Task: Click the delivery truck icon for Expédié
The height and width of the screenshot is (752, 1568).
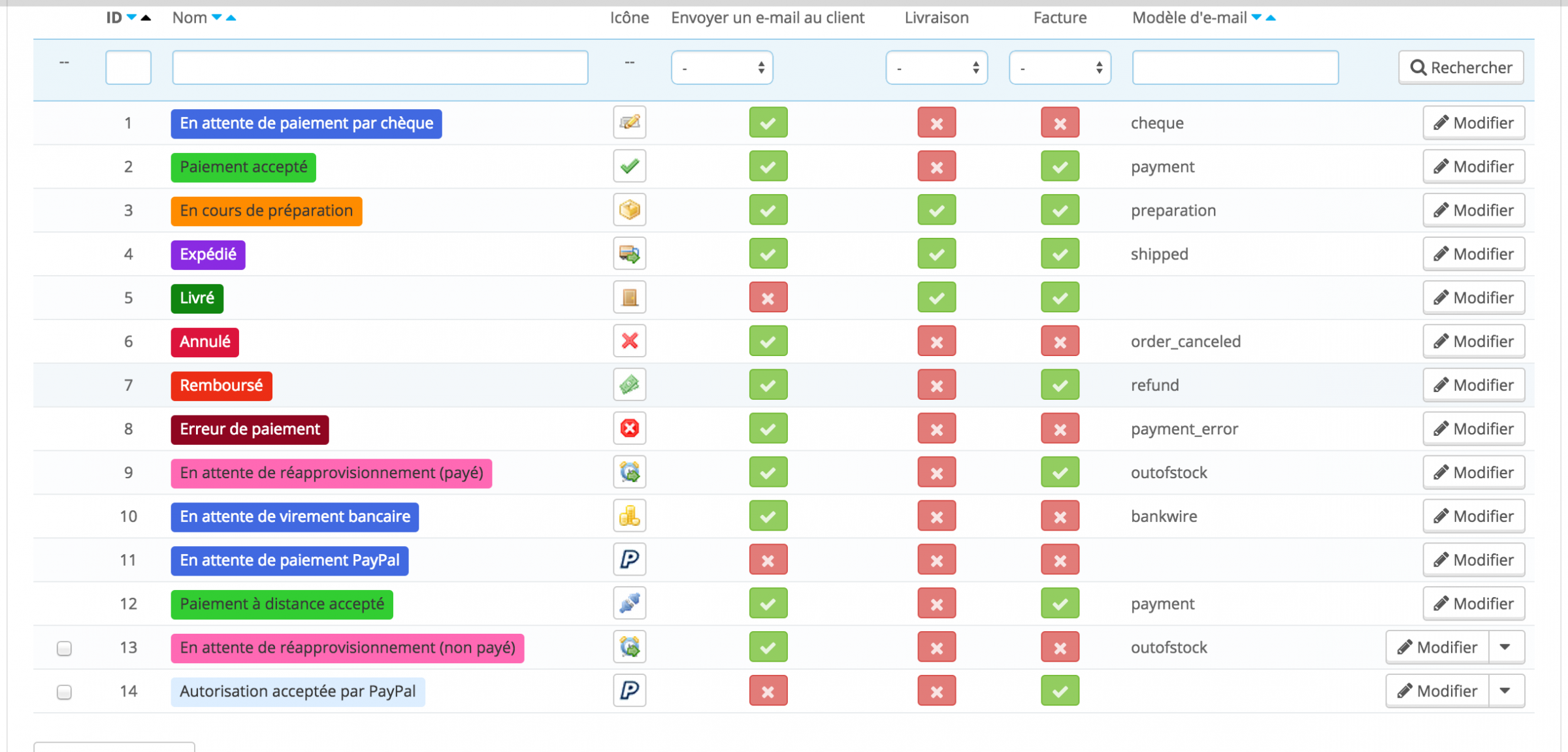Action: (629, 254)
